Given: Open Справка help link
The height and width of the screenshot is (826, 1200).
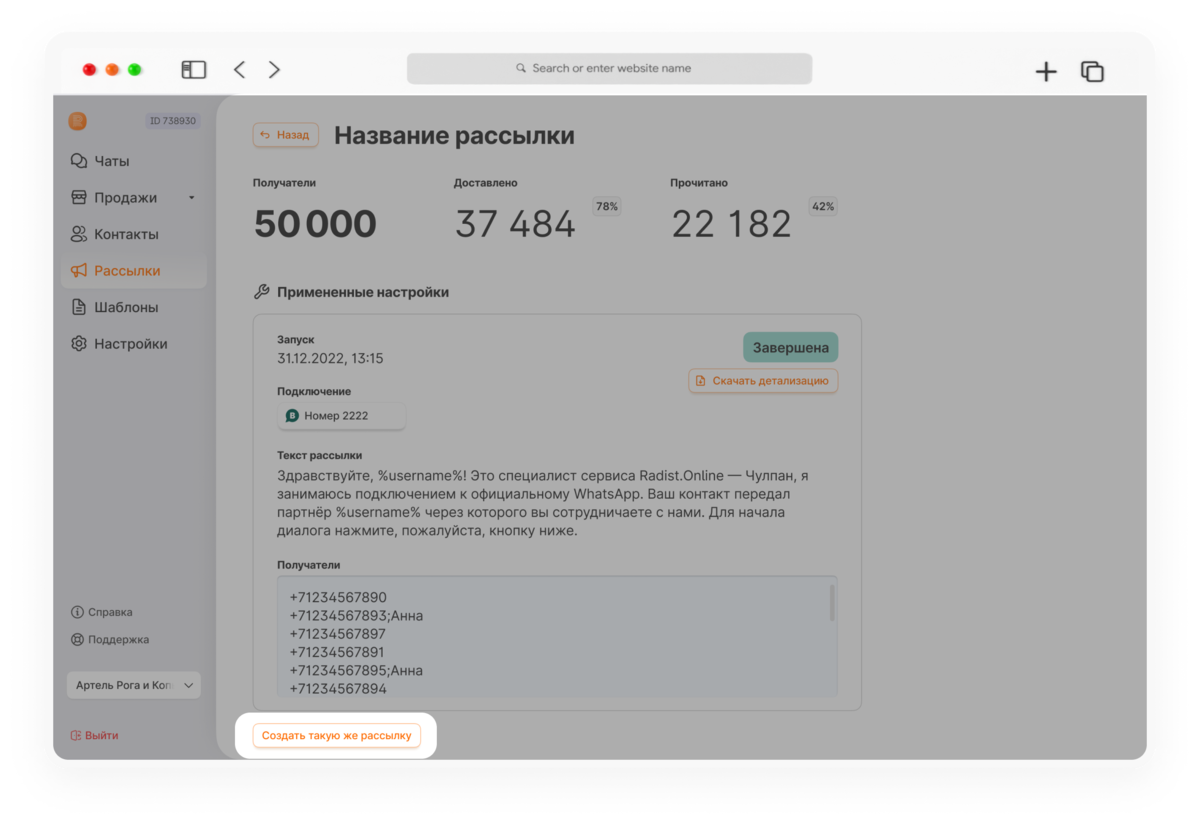Looking at the screenshot, I should tap(102, 612).
